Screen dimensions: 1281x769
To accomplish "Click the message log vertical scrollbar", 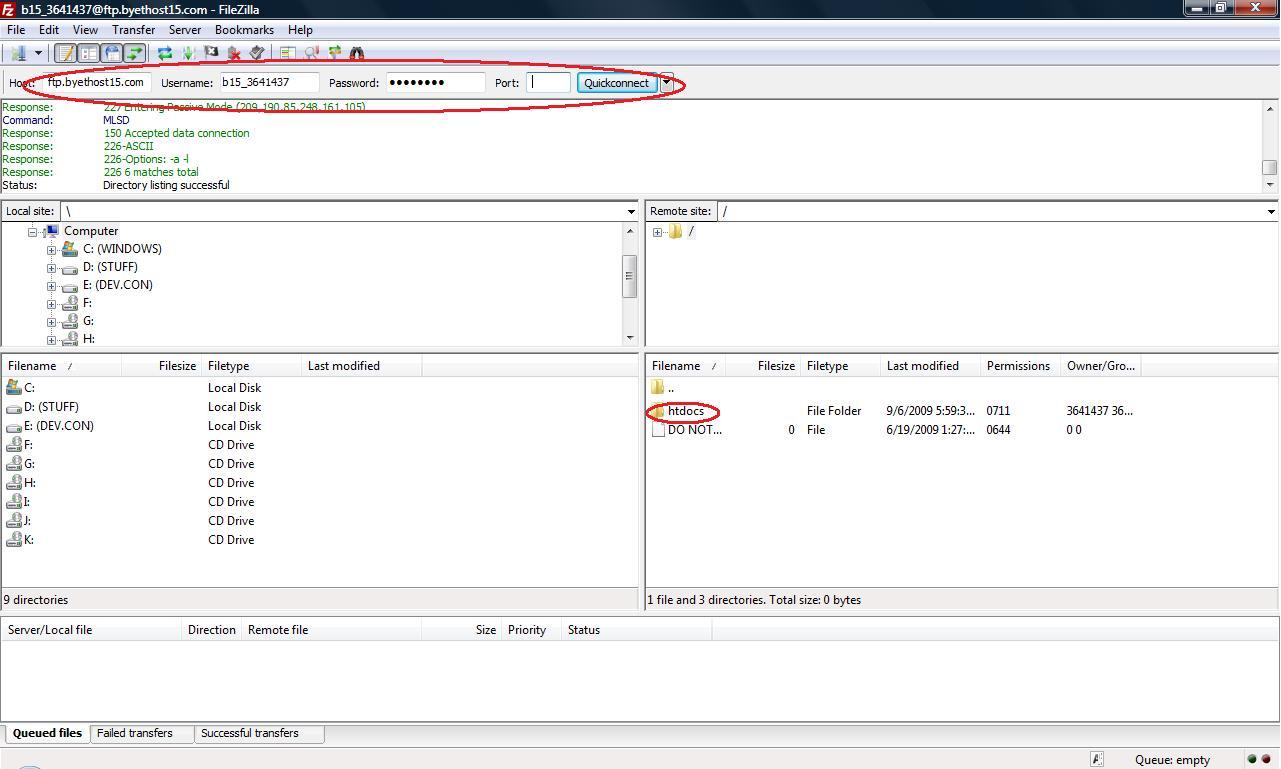I will [x=1270, y=146].
